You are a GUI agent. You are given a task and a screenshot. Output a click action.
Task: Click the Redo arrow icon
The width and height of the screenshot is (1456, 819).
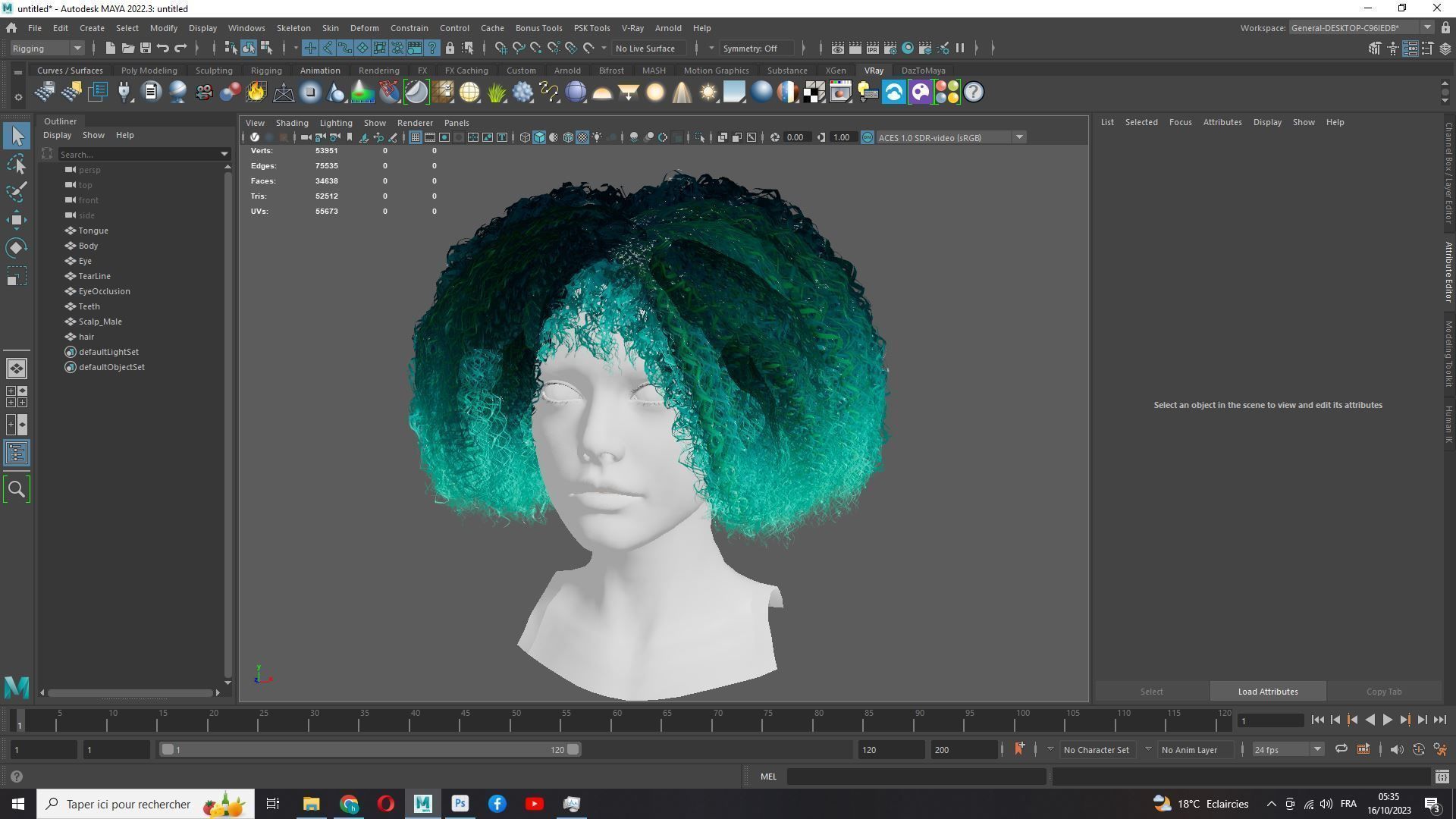click(180, 48)
